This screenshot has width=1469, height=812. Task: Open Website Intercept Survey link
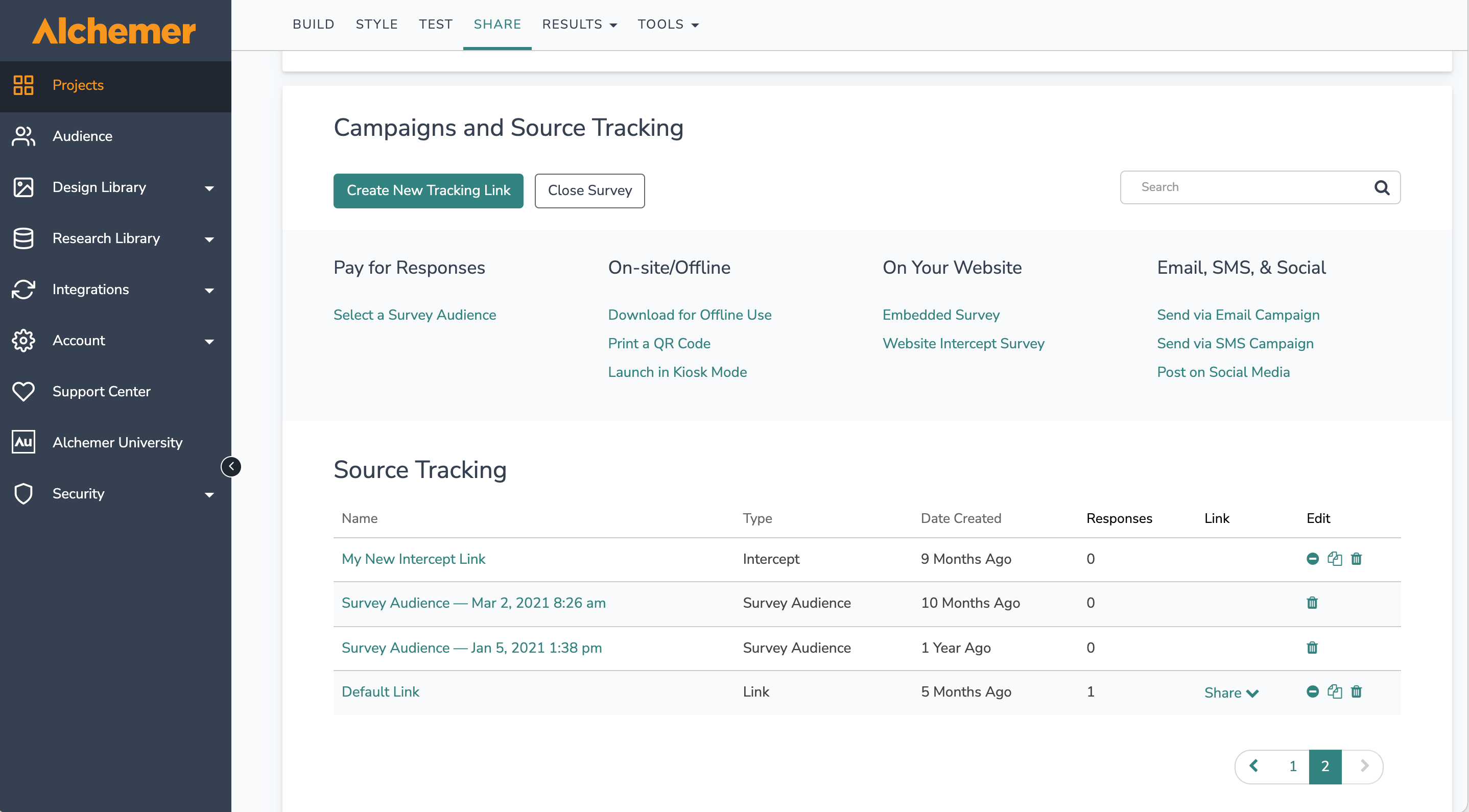(x=963, y=343)
